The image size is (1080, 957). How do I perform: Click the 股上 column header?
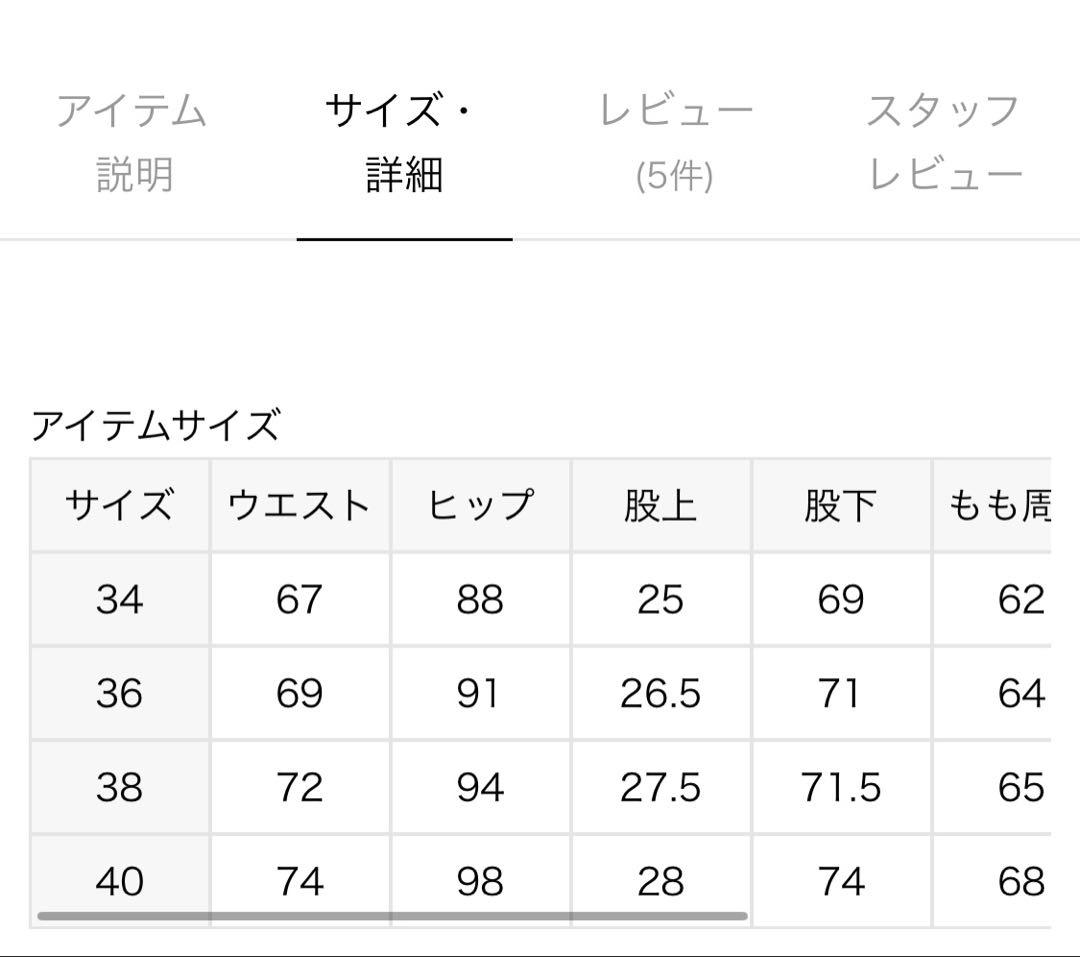coord(660,505)
